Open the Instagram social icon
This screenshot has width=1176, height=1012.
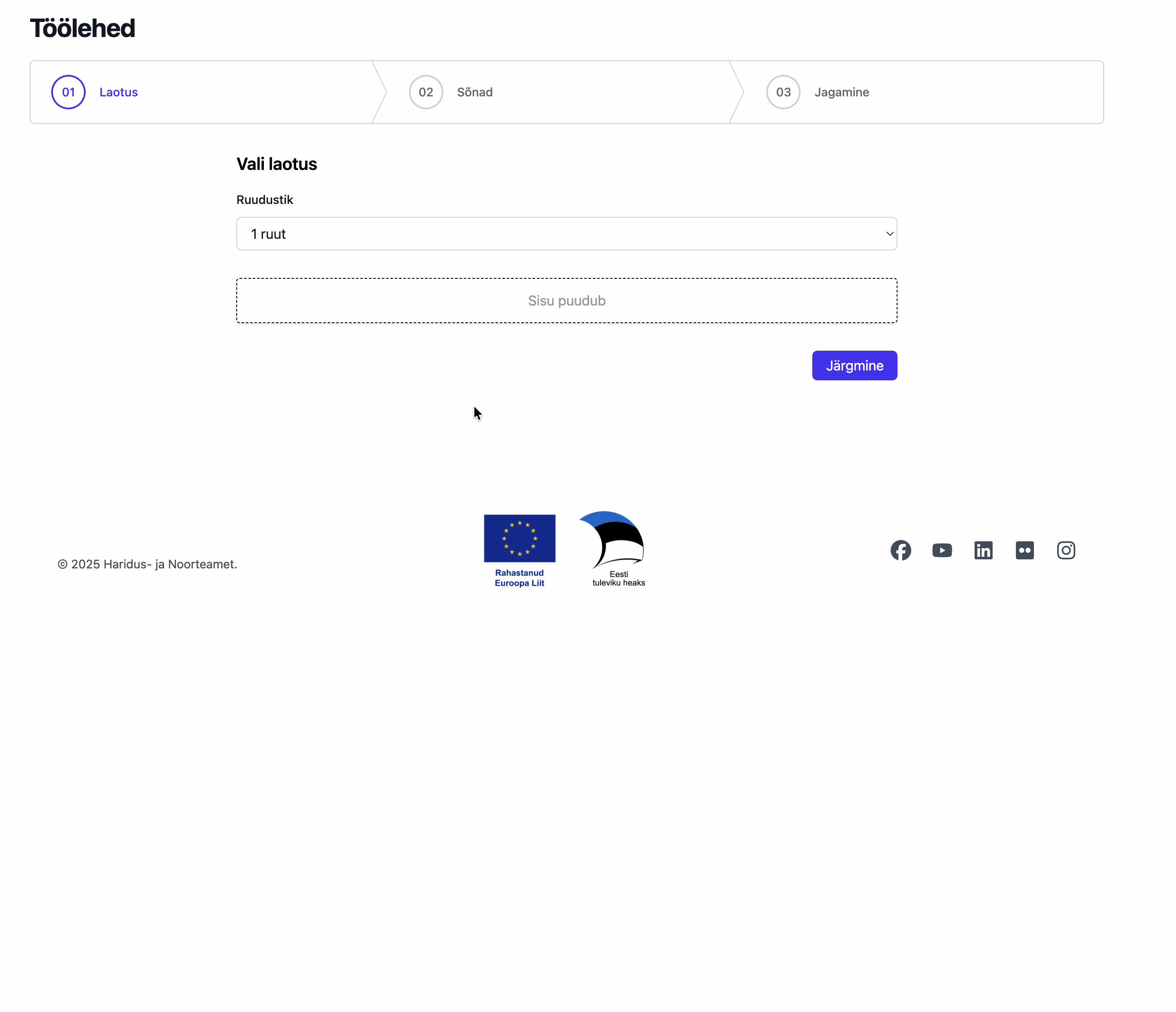click(1066, 550)
